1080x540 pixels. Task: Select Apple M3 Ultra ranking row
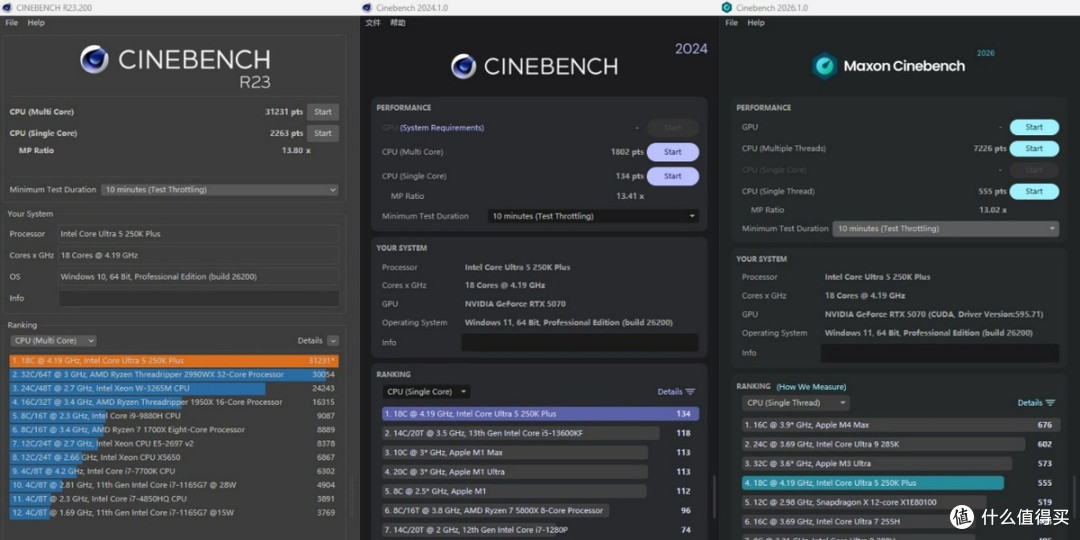click(900, 464)
